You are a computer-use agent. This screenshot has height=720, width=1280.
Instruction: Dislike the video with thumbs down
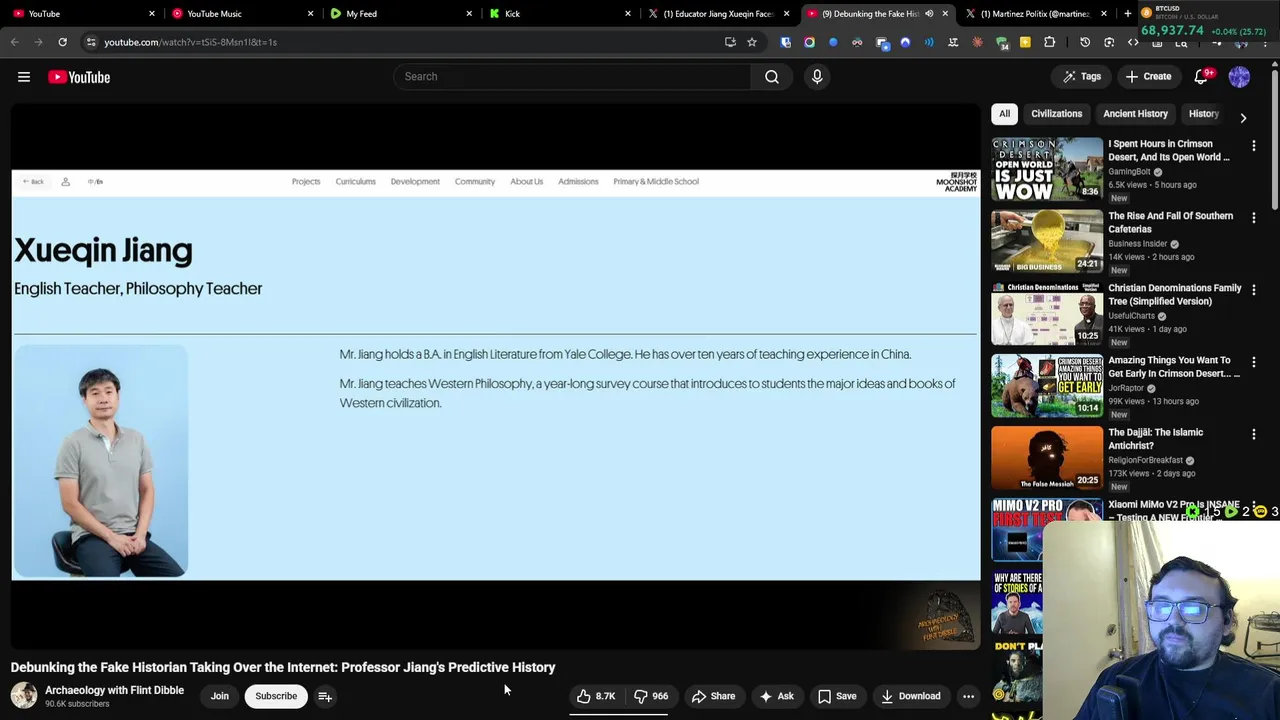(x=651, y=696)
